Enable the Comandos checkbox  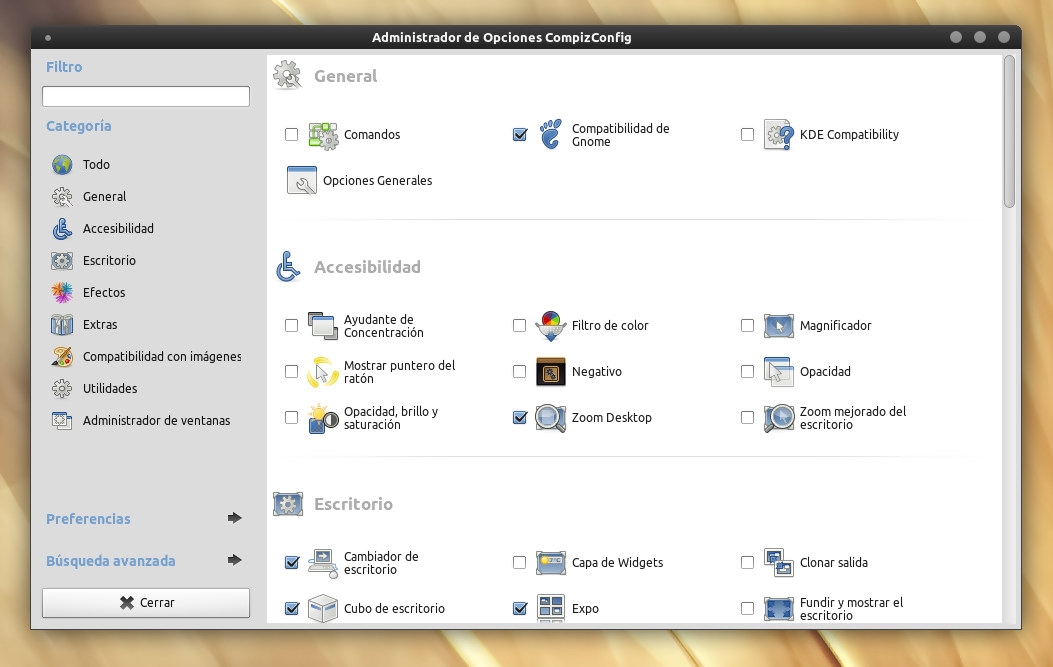(291, 135)
